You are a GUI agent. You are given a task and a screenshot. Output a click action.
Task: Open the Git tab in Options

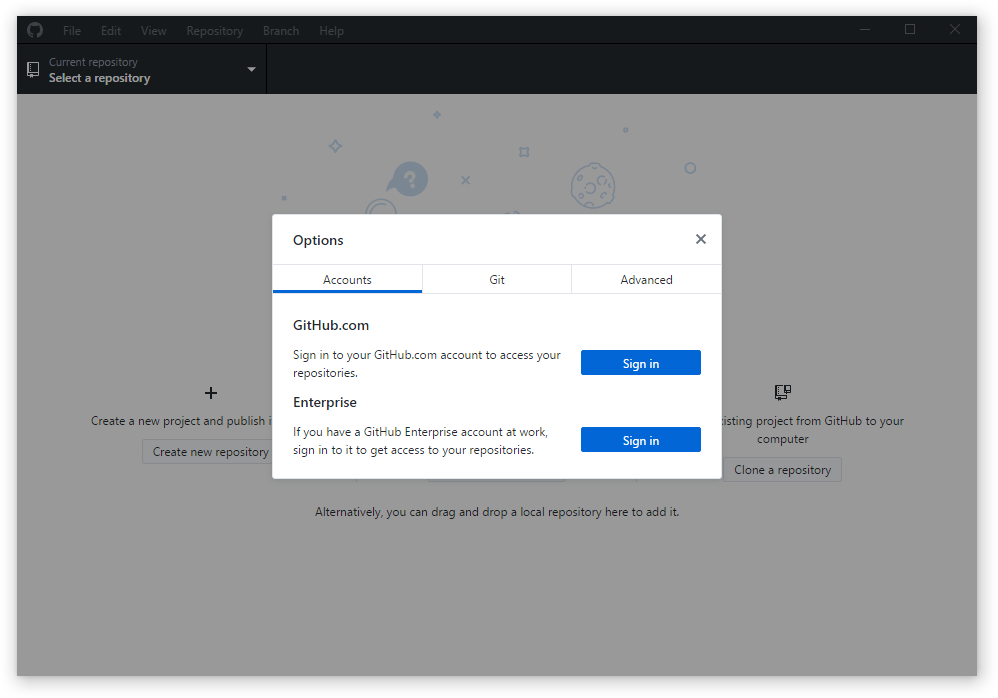click(x=496, y=279)
